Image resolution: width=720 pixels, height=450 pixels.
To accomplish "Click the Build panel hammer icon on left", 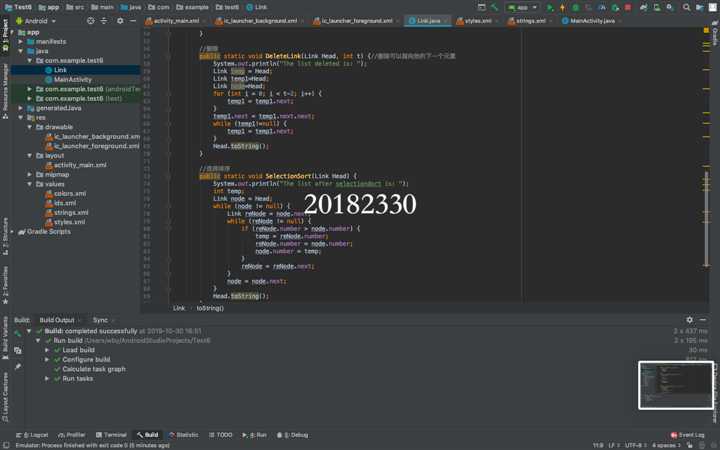I will pyautogui.click(x=17, y=334).
